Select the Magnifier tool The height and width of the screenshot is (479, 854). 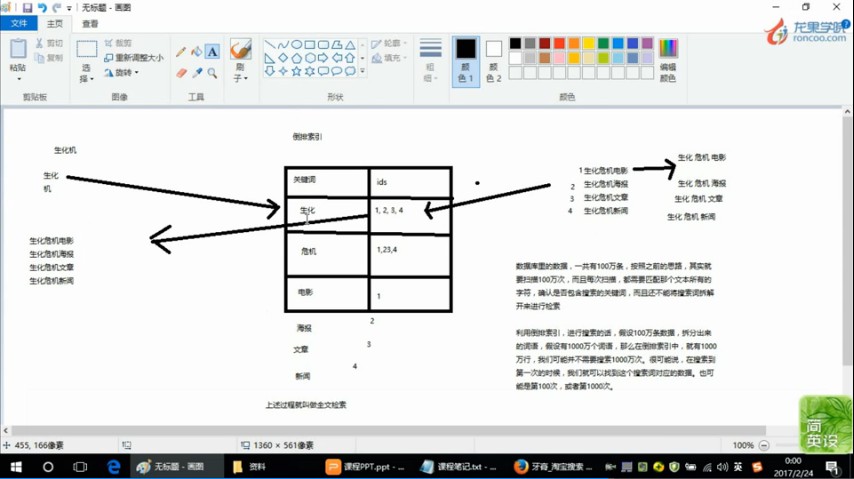click(x=212, y=72)
